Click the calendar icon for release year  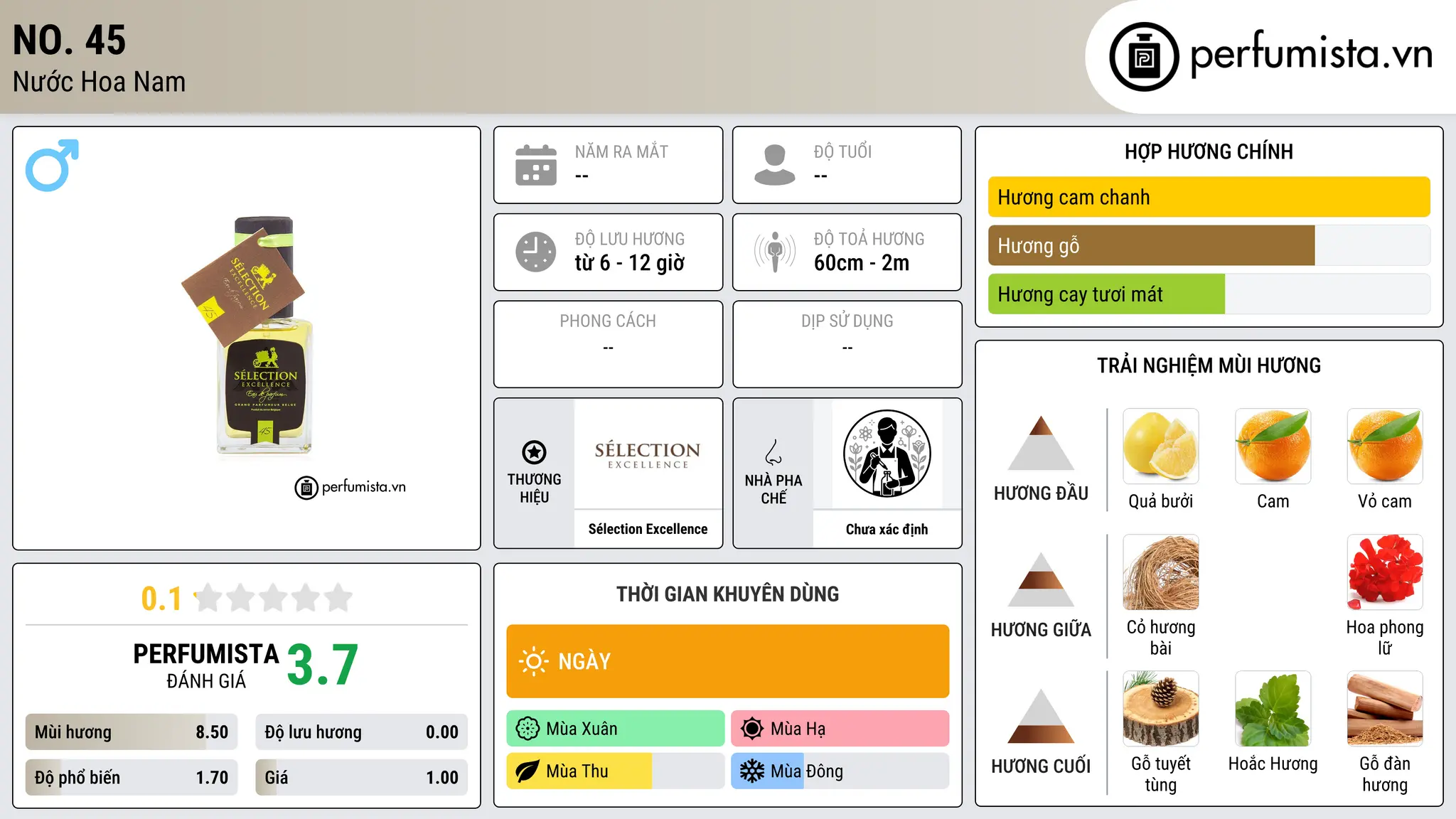coord(536,165)
